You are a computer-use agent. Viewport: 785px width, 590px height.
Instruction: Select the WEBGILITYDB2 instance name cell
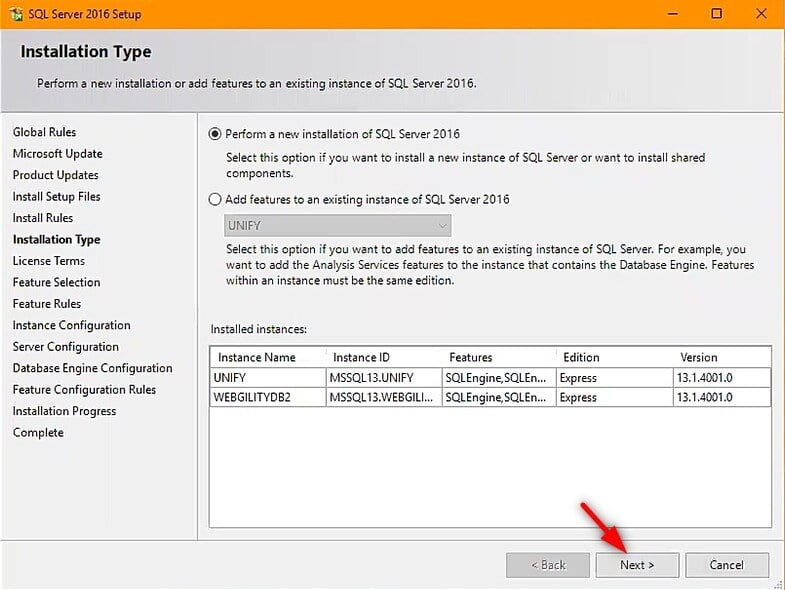(x=268, y=397)
